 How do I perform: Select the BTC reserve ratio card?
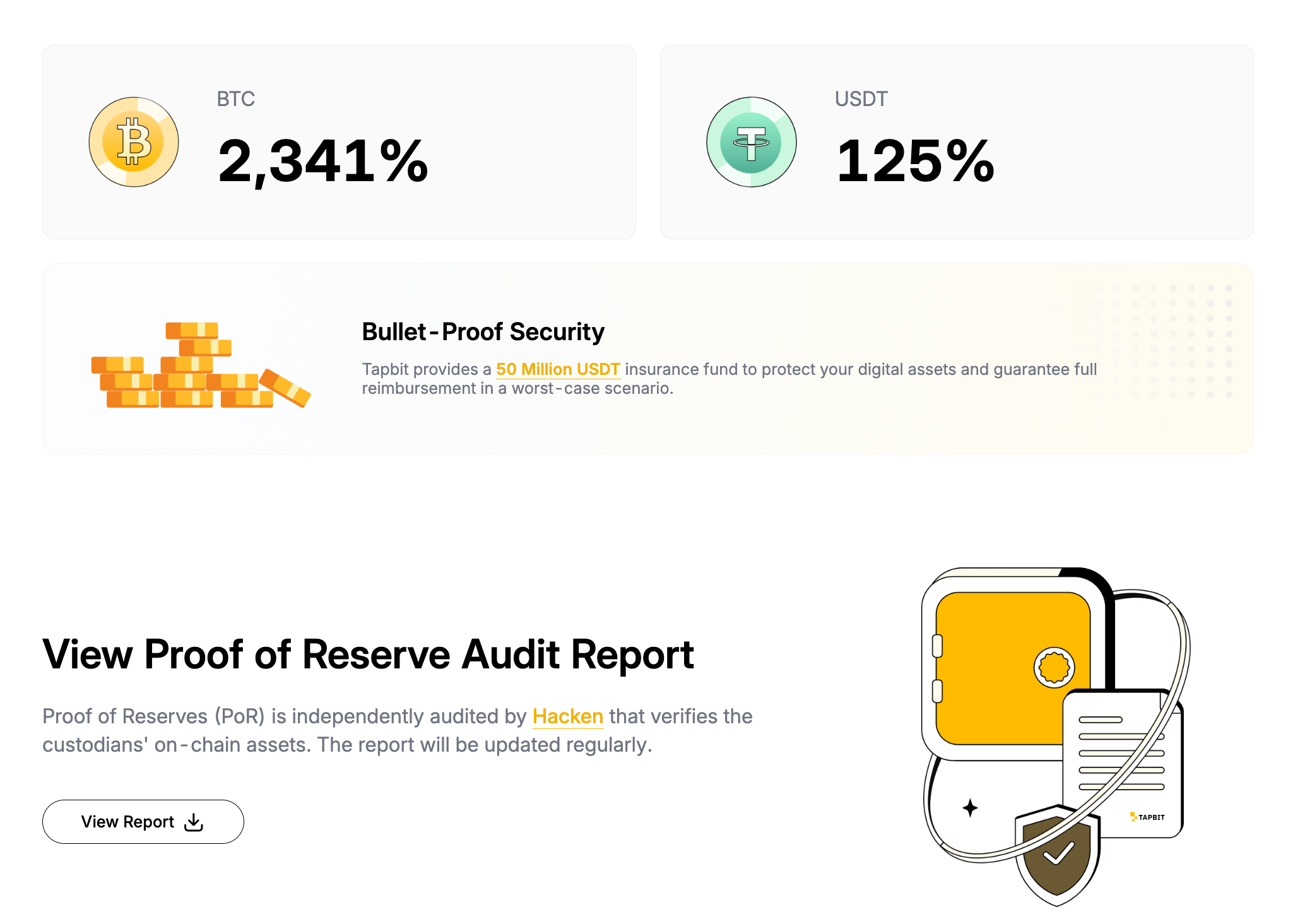(x=338, y=141)
